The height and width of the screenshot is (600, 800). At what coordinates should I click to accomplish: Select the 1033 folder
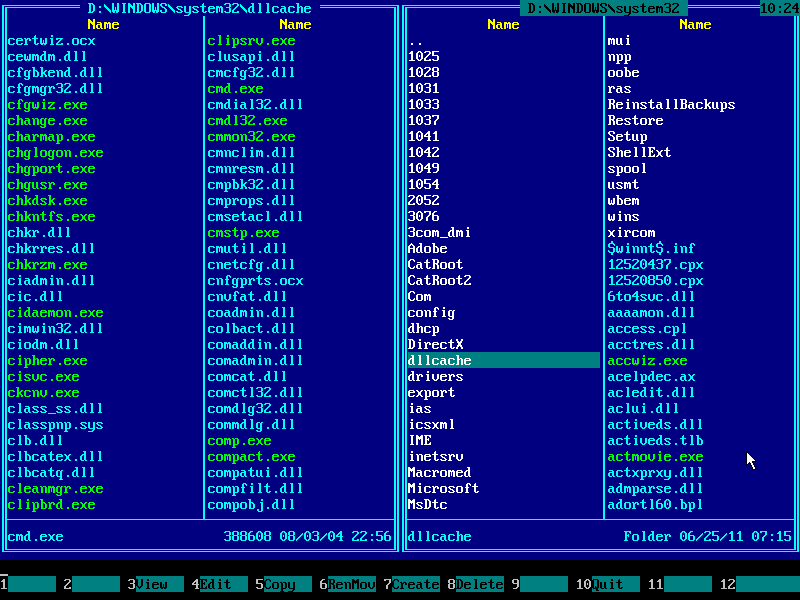coord(423,105)
